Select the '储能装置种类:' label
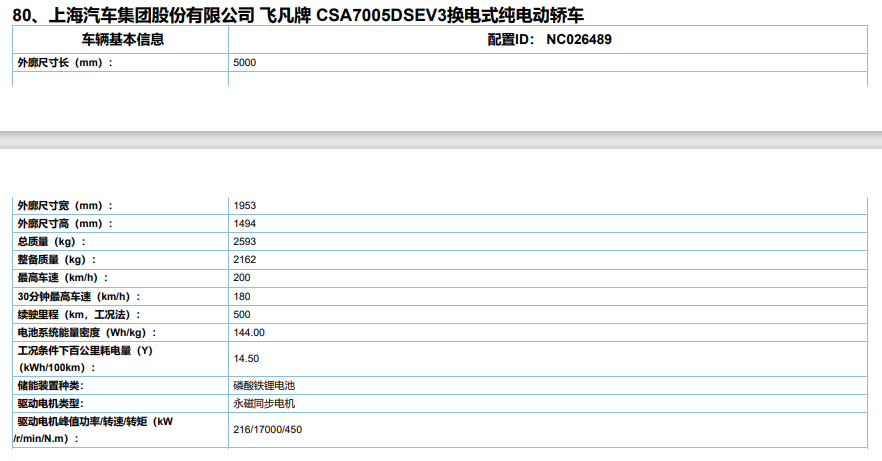The image size is (882, 461). click(51, 385)
